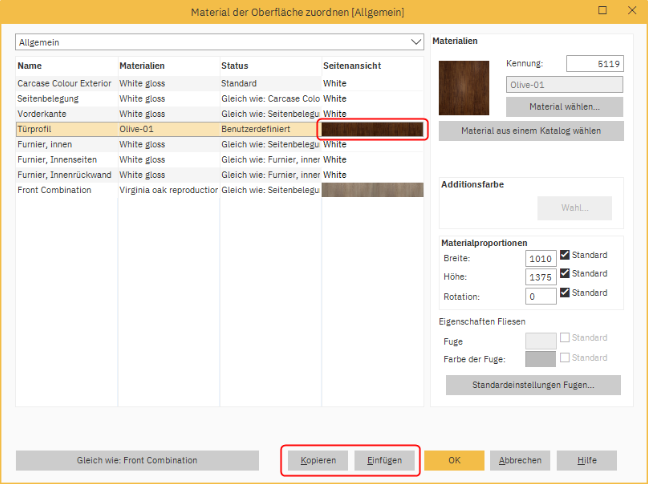
Task: Confirm with the OK button
Action: [454, 461]
